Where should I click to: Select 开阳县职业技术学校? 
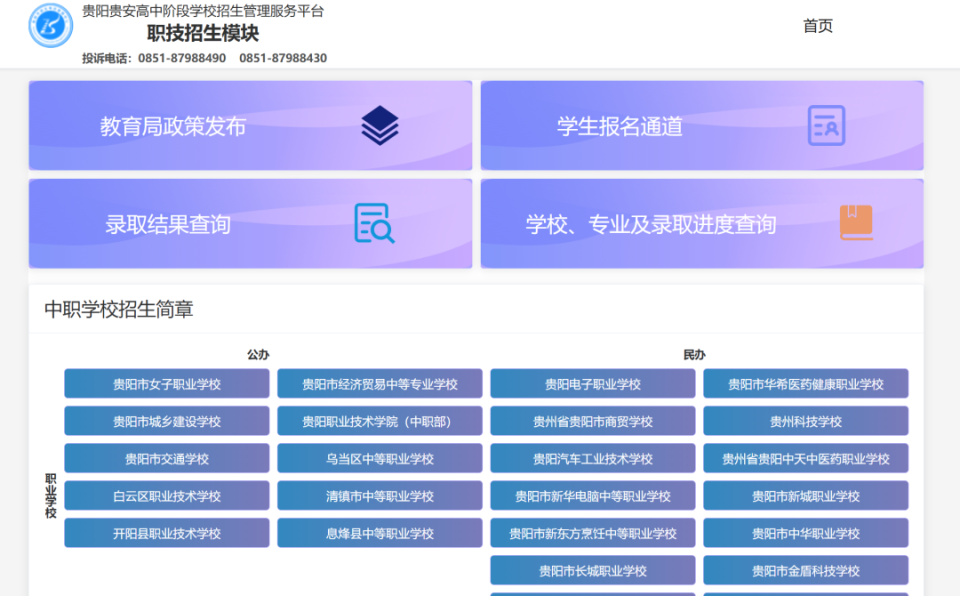point(167,534)
